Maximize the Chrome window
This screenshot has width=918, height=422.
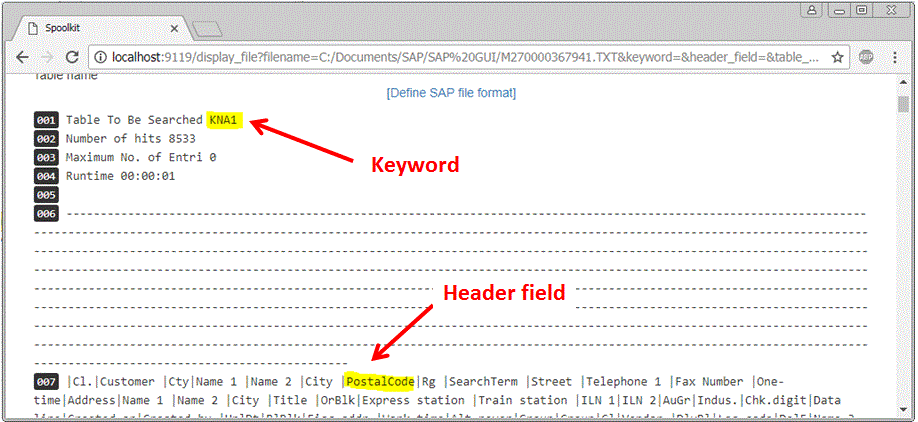pyautogui.click(x=861, y=9)
